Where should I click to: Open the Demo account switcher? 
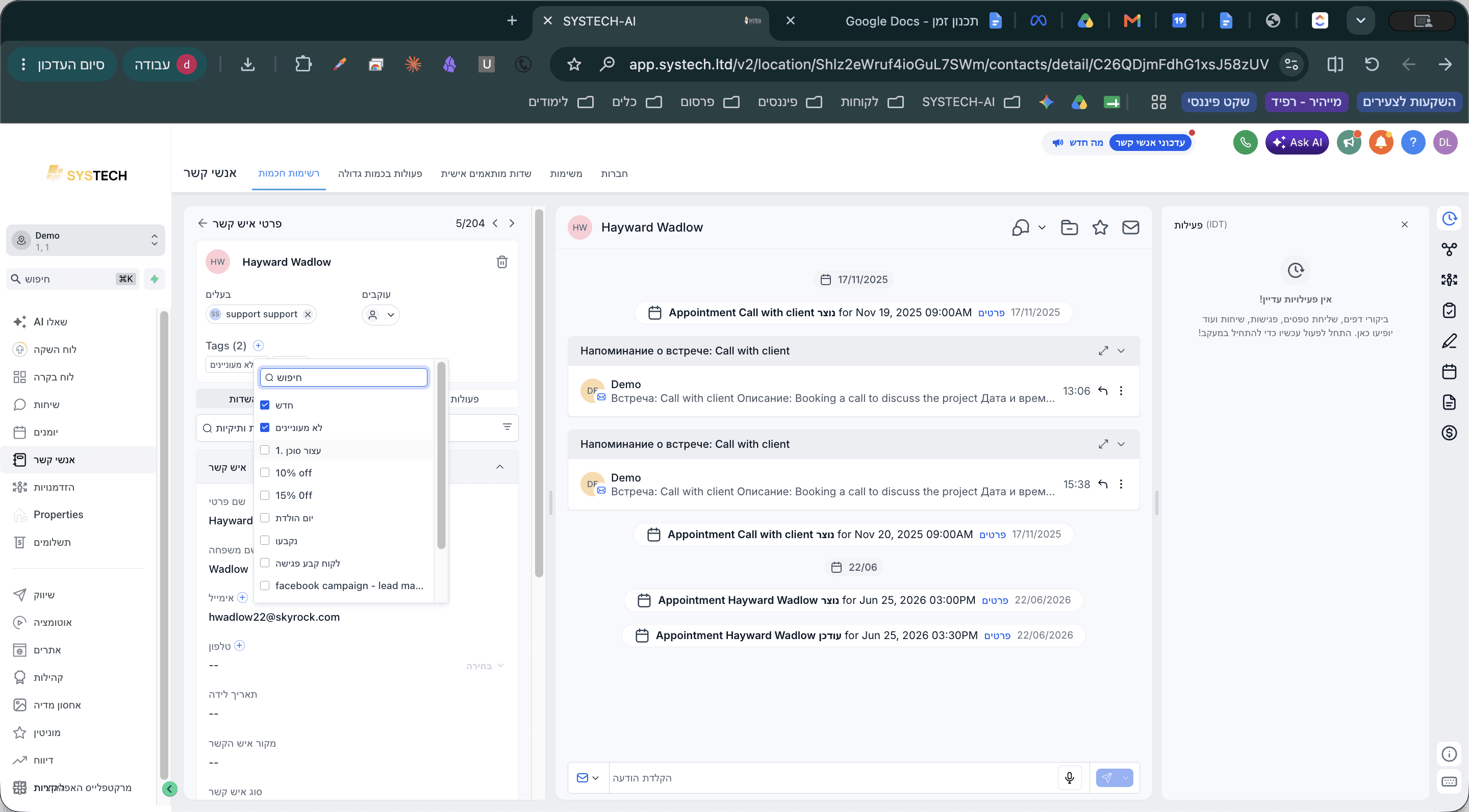click(86, 241)
